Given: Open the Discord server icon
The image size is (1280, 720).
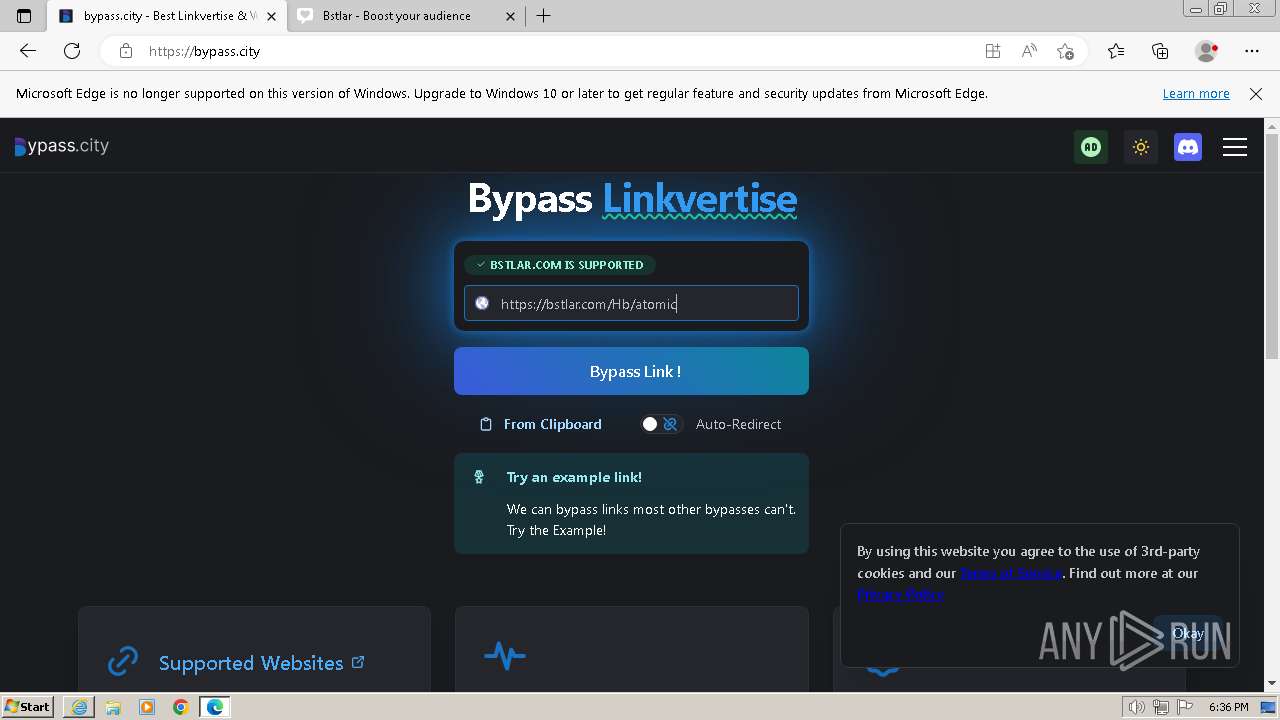Looking at the screenshot, I should click(1188, 147).
